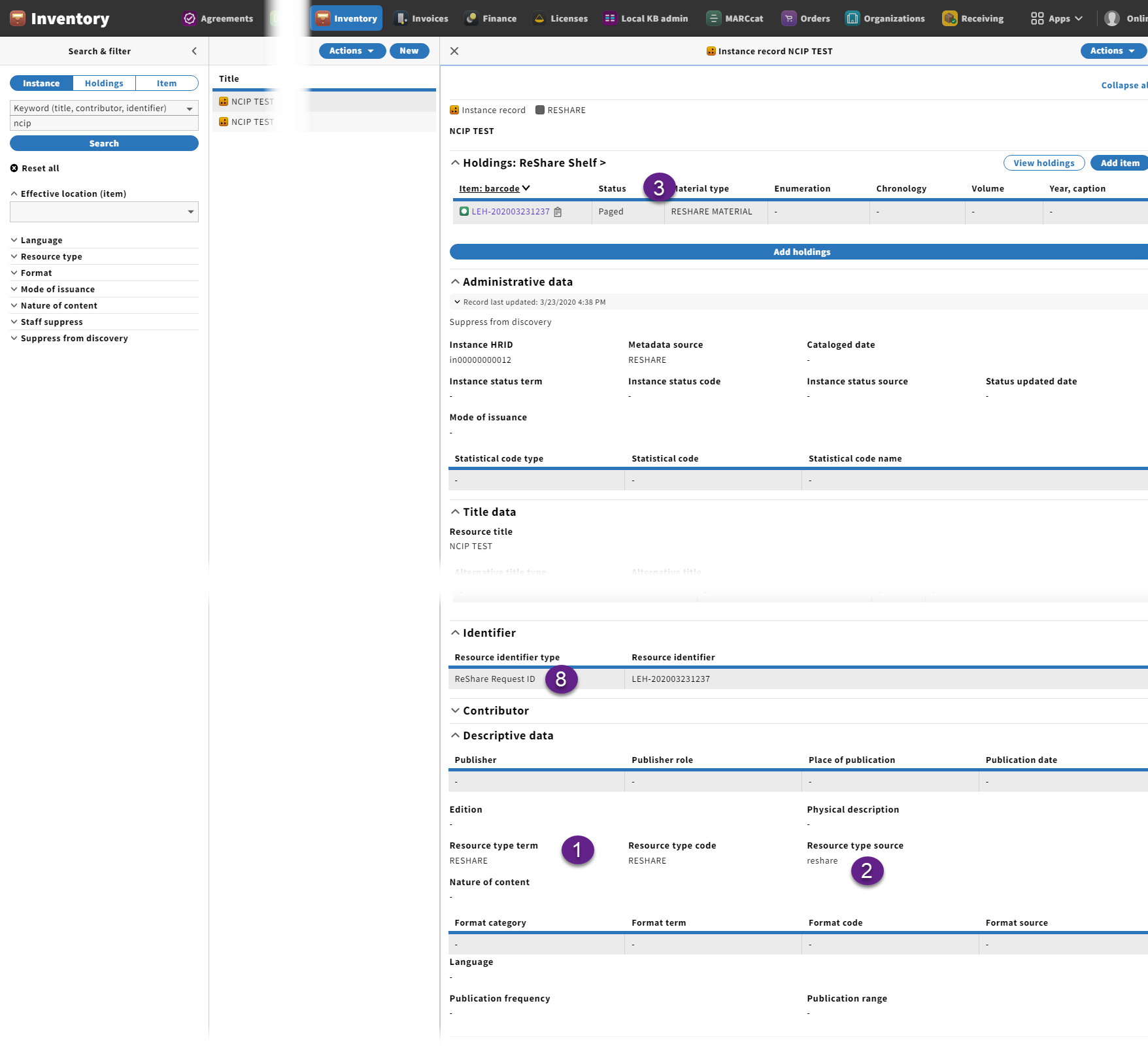
Task: Open the Effective location (item) dropdown
Action: [x=104, y=212]
